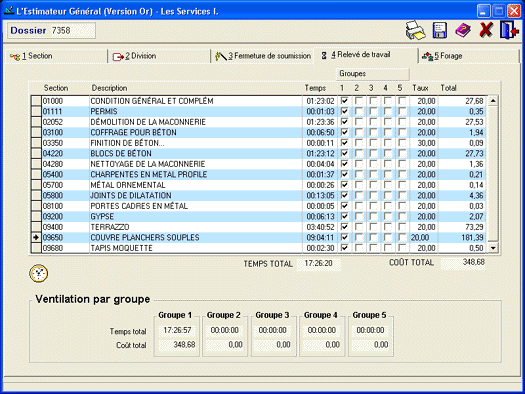The height and width of the screenshot is (394, 525).
Task: Click description PORTES CADRES EN MÉTAL
Action: [139, 206]
